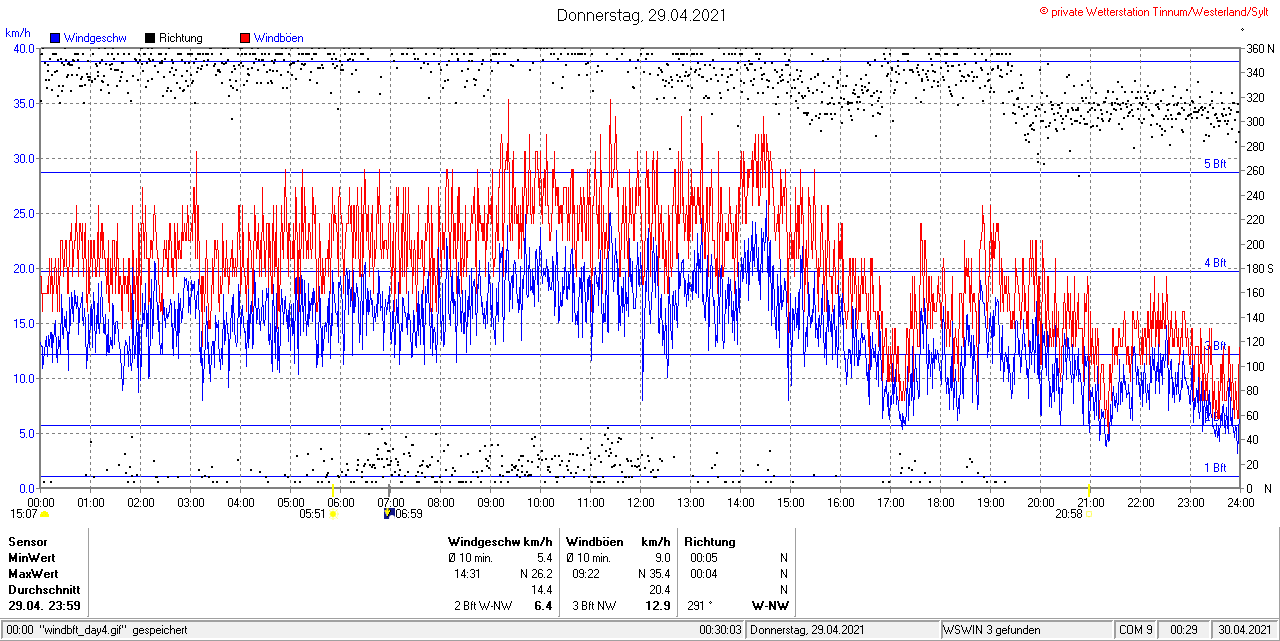1280x641 pixels.
Task: Click the current wind speed value '6.4'
Action: click(544, 606)
